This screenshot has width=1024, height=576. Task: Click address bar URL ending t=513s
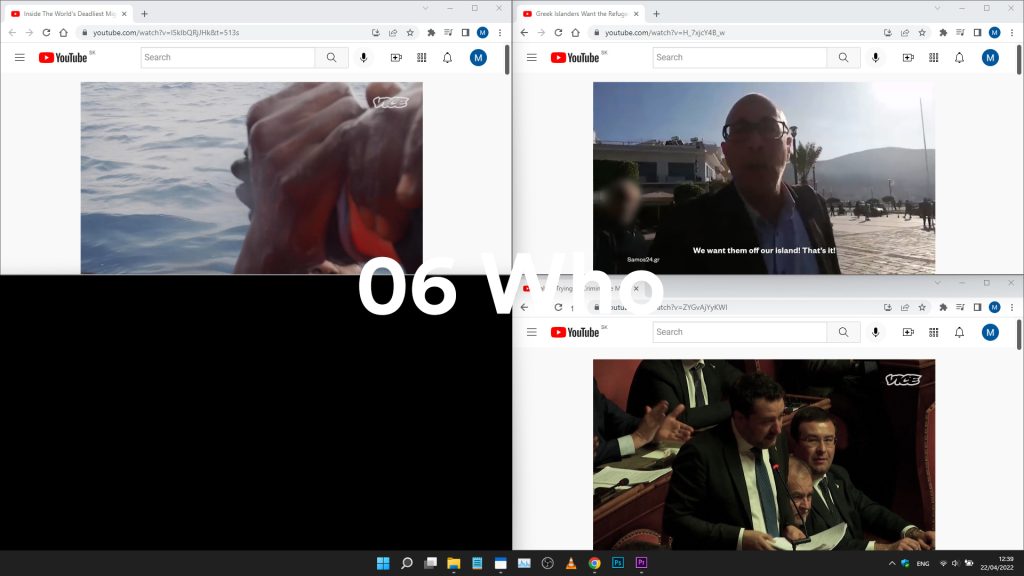pyautogui.click(x=166, y=33)
